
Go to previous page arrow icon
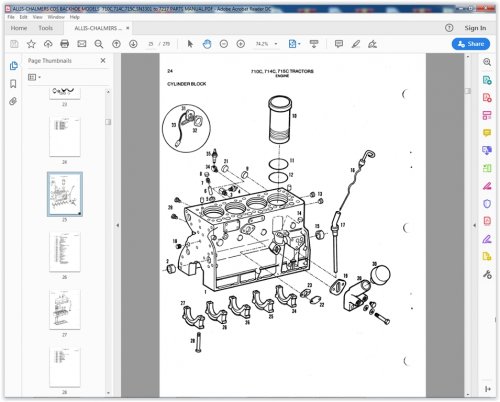116,44
